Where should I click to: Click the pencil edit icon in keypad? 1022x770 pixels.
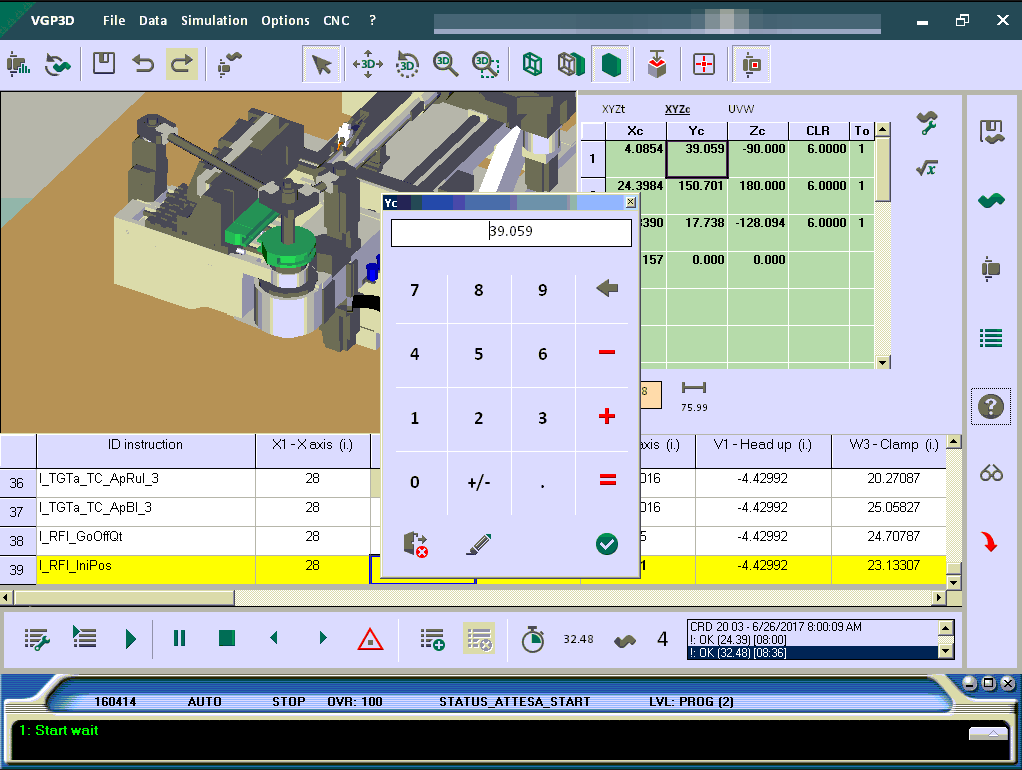pos(479,544)
